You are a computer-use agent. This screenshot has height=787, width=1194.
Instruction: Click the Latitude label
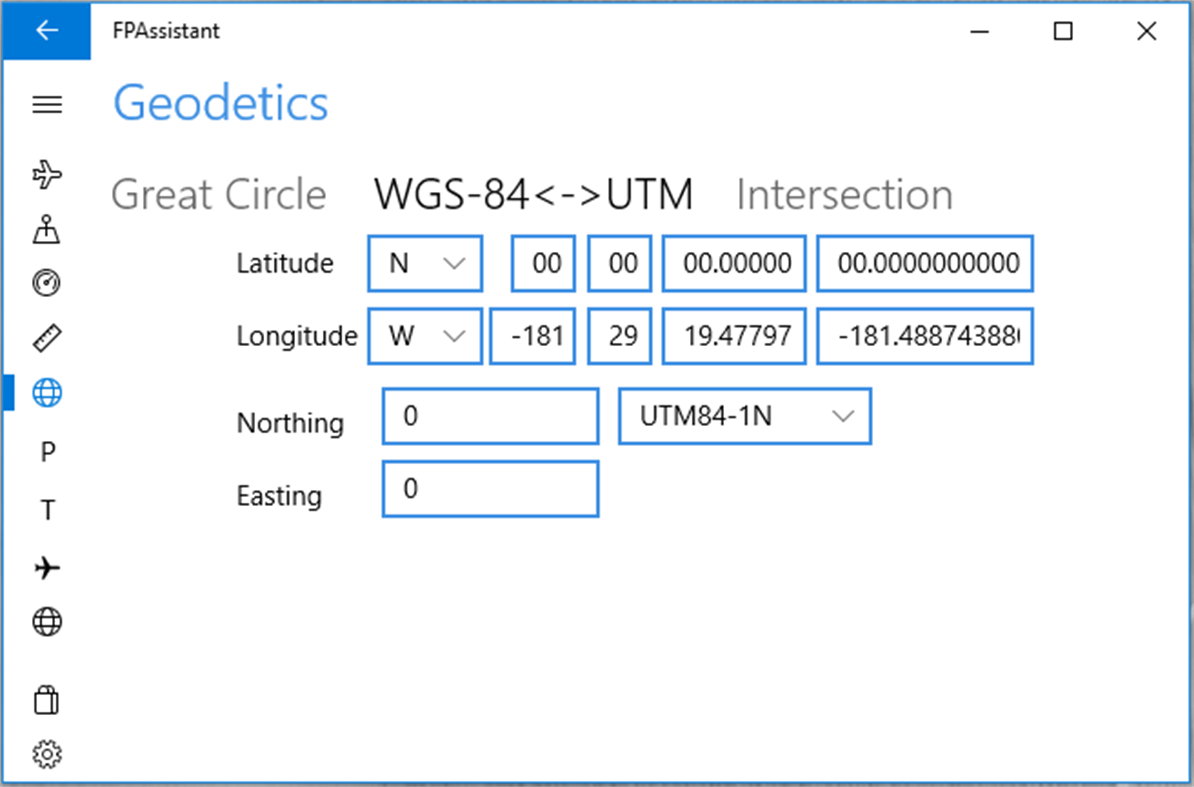pos(285,263)
